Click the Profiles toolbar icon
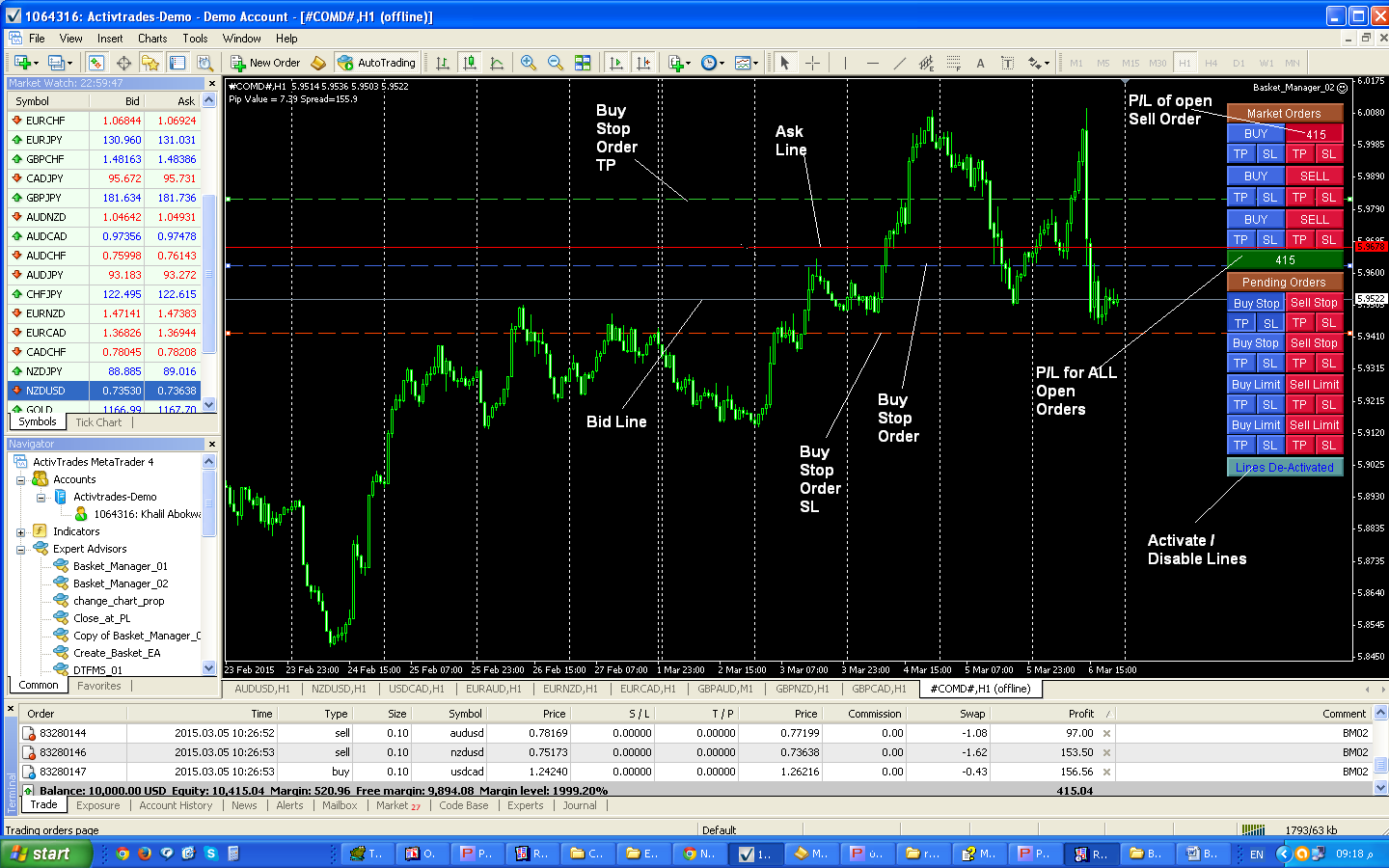Viewport: 1389px width, 868px height. [59, 63]
